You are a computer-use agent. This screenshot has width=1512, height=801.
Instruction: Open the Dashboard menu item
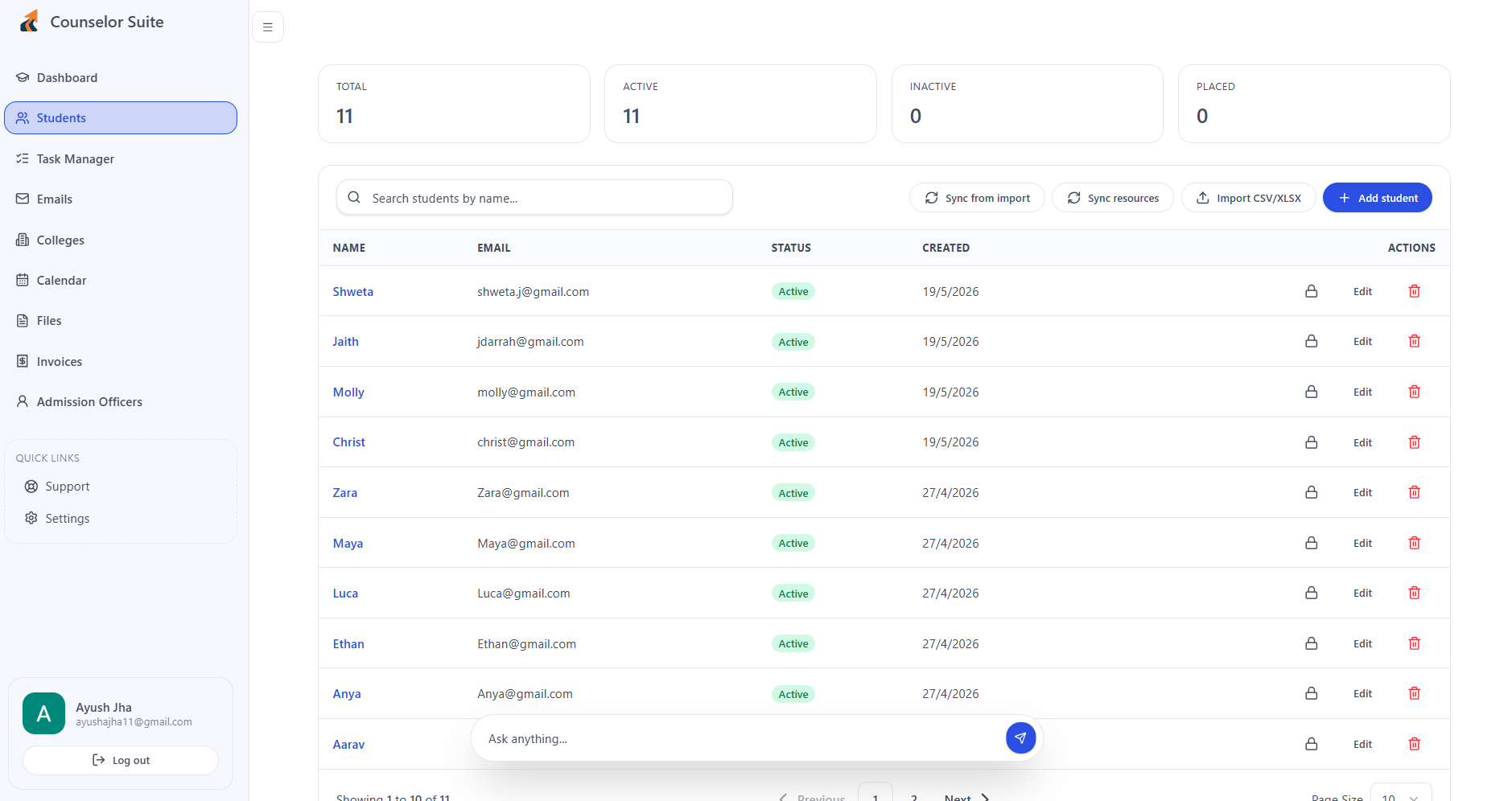121,77
